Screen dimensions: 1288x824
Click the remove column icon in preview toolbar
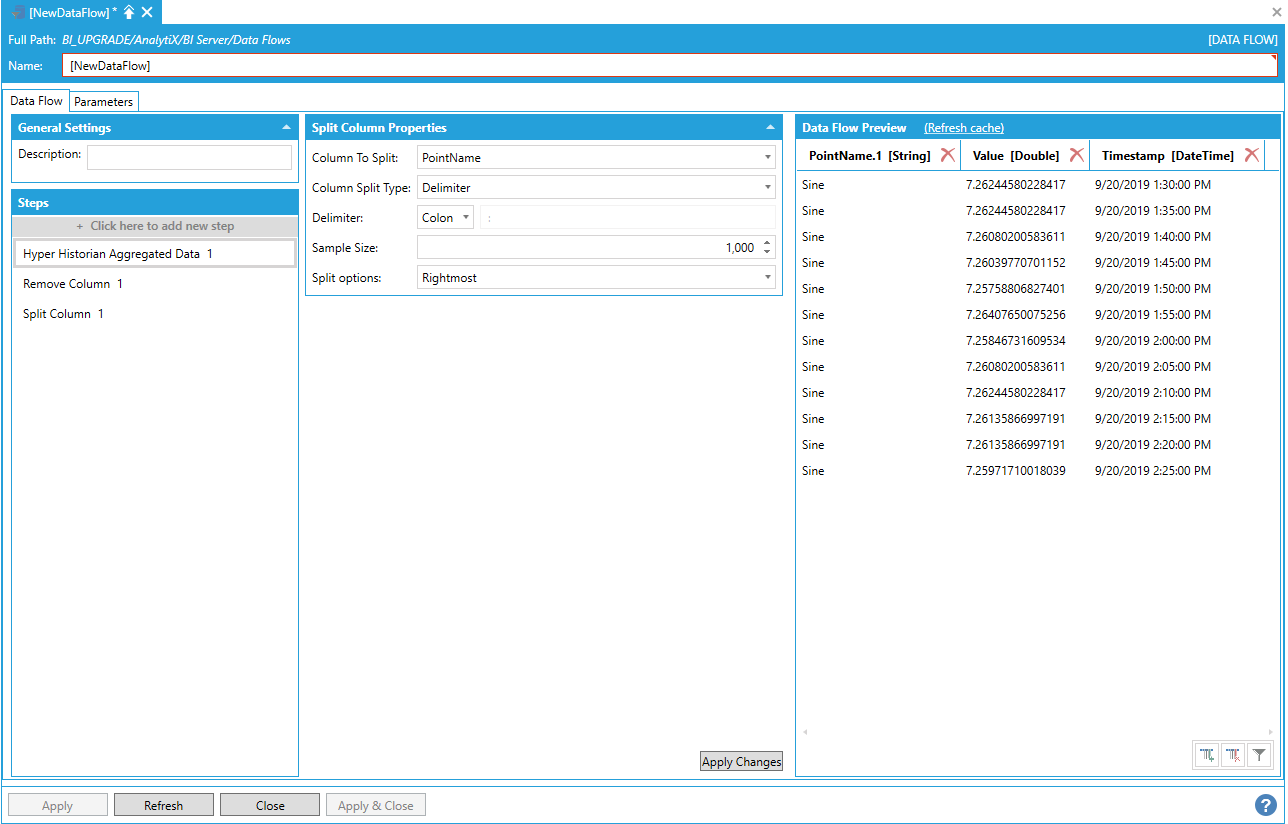(1234, 756)
